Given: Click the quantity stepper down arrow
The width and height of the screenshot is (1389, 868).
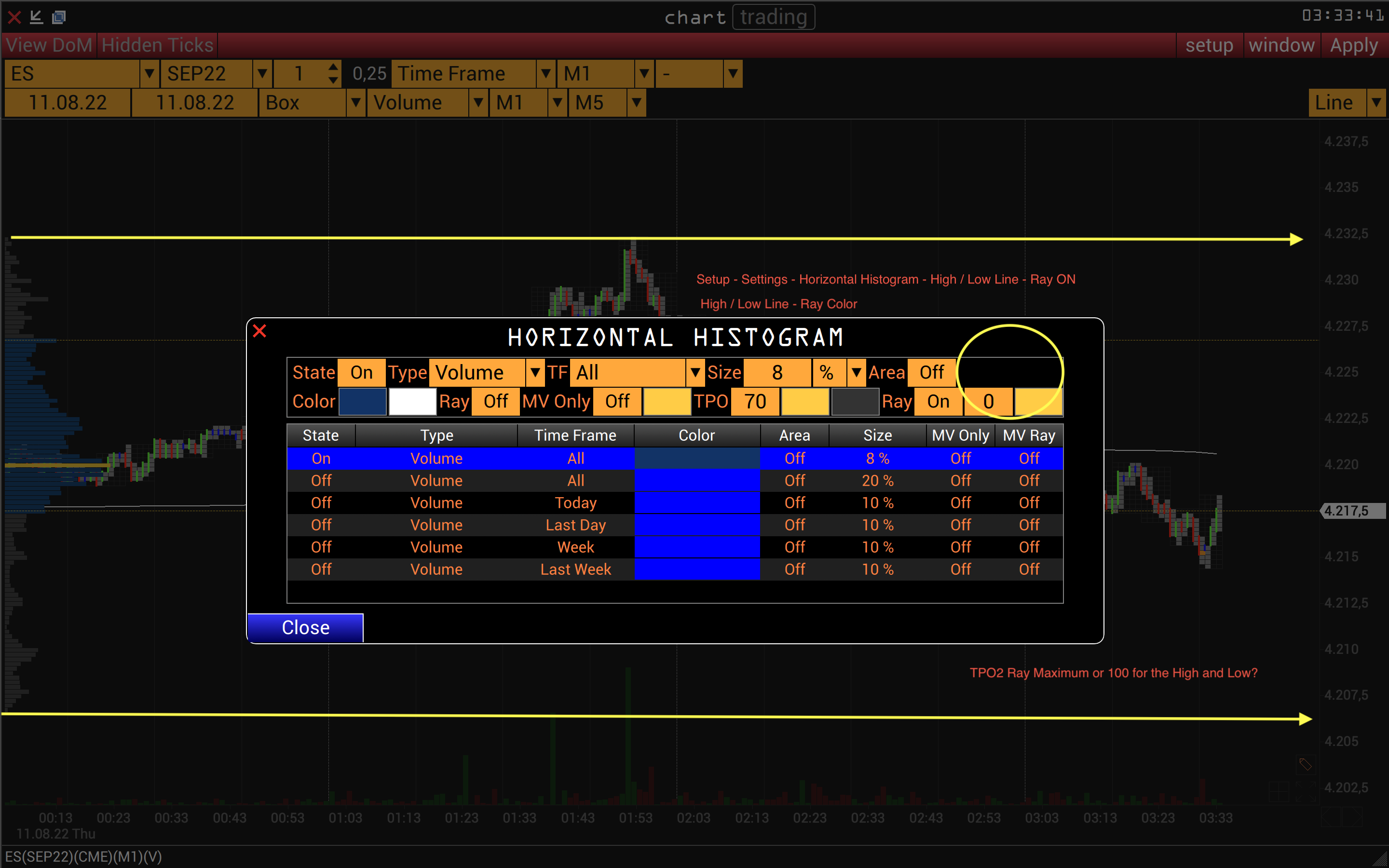Looking at the screenshot, I should [x=333, y=81].
